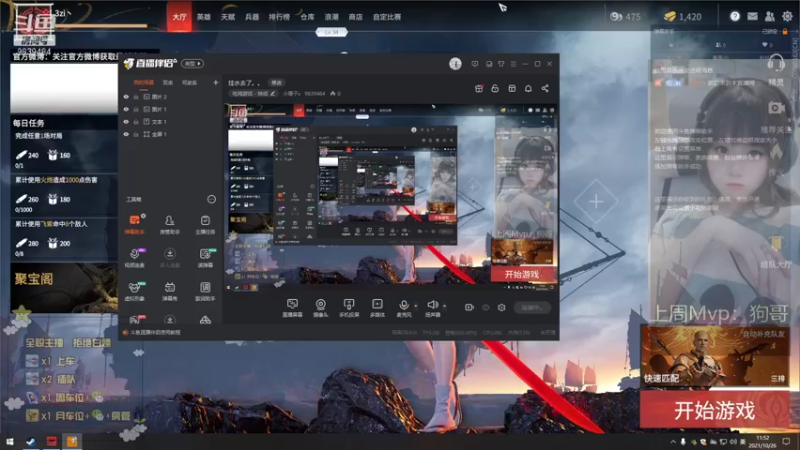Open the 英雄 heroes tab in the game

point(204,17)
